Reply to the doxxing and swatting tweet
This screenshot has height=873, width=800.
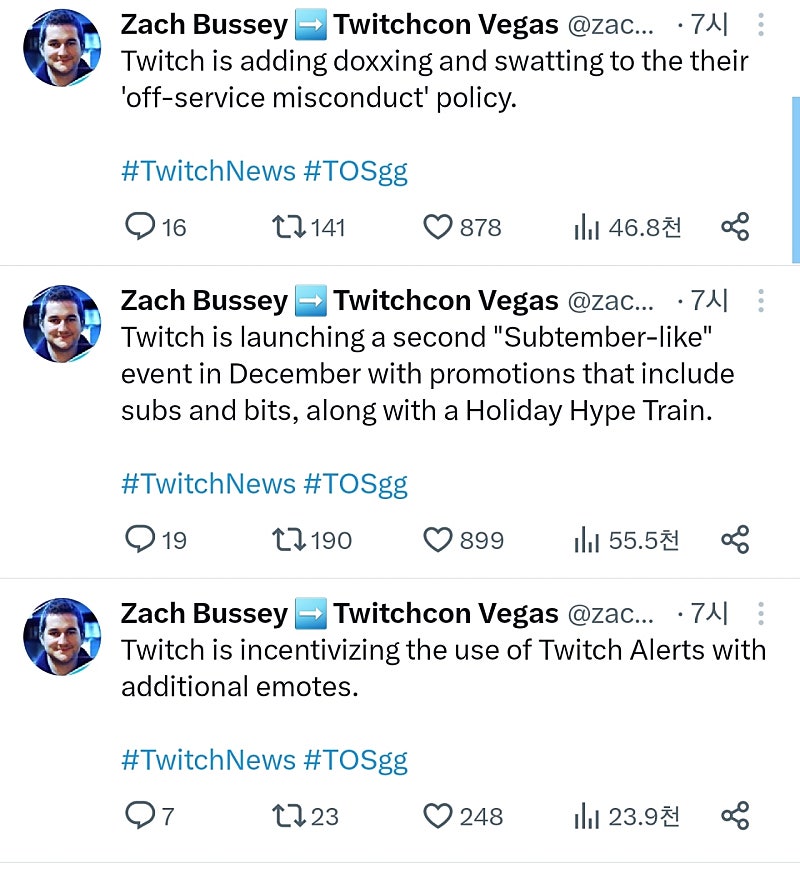point(139,227)
